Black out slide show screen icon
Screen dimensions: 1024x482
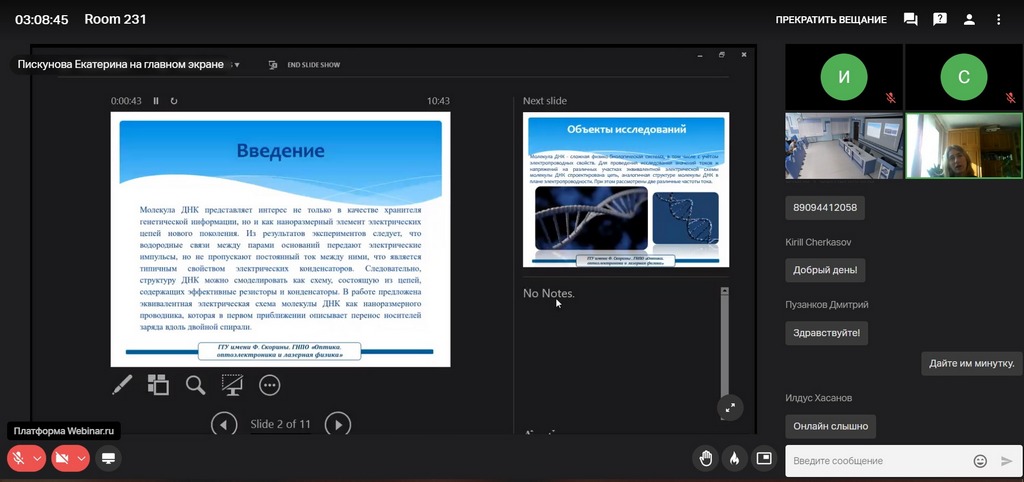click(x=232, y=385)
